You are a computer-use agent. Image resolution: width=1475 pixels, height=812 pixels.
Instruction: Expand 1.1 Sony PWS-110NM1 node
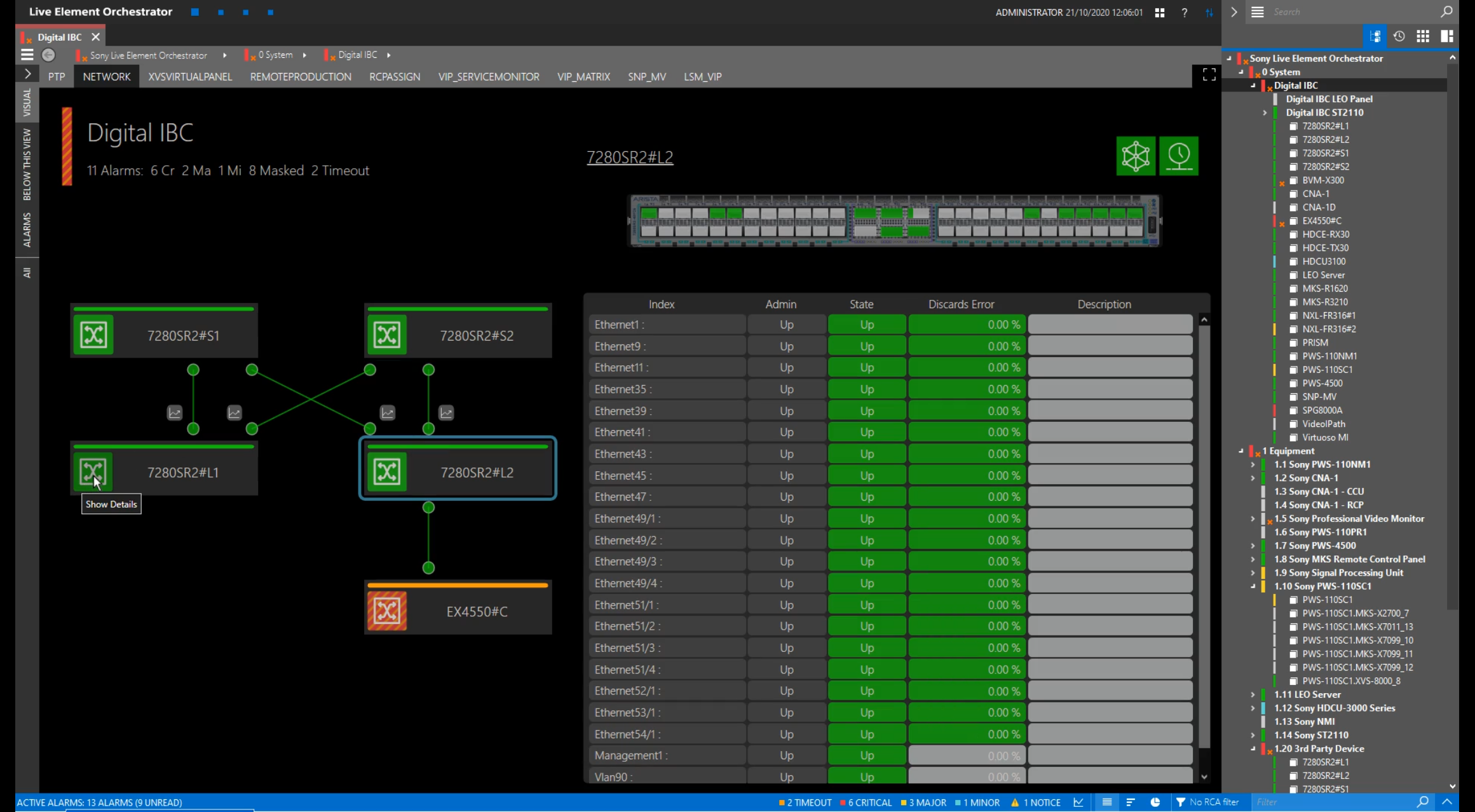point(1253,464)
